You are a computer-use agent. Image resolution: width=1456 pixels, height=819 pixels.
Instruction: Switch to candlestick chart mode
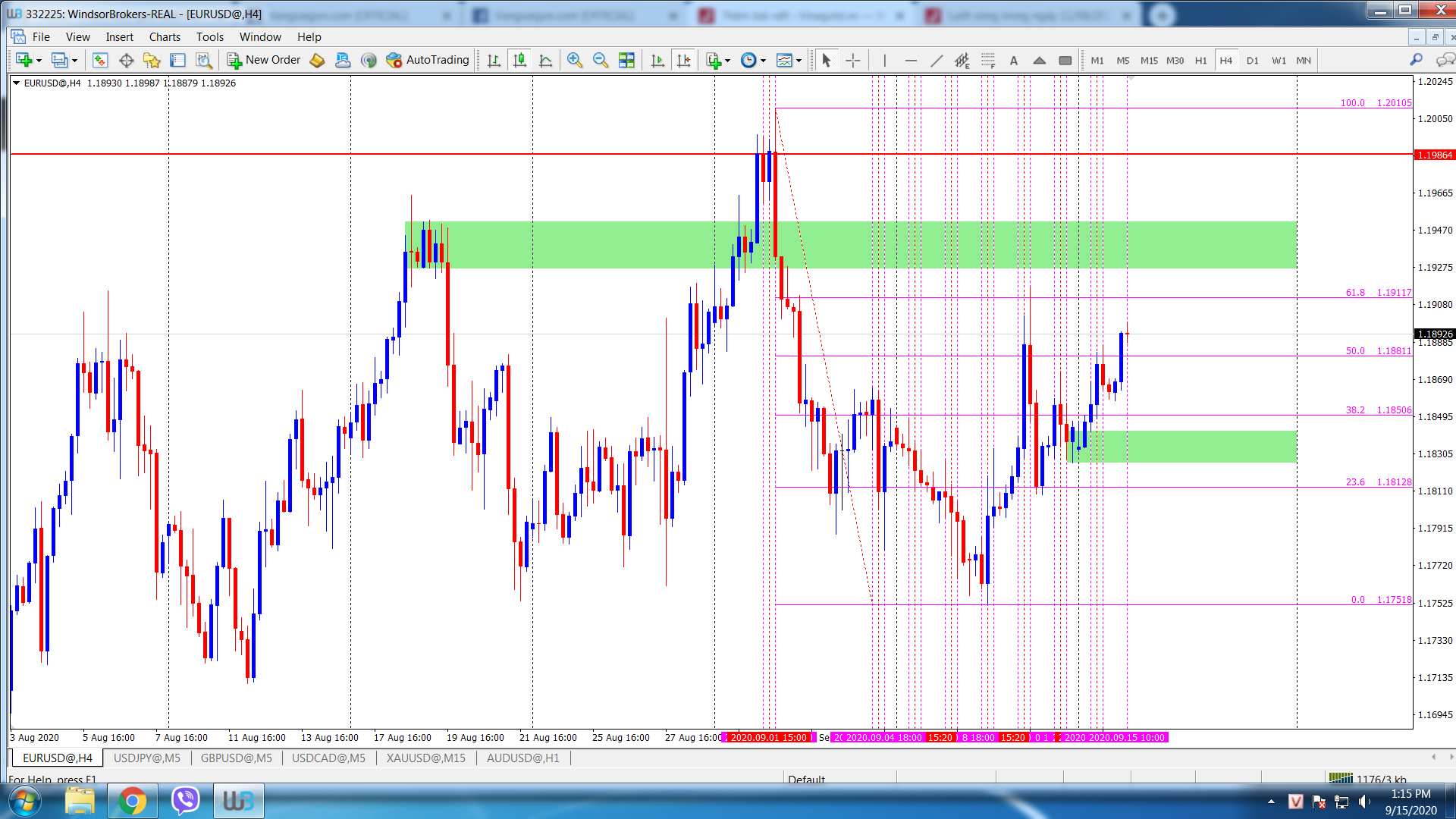(519, 60)
